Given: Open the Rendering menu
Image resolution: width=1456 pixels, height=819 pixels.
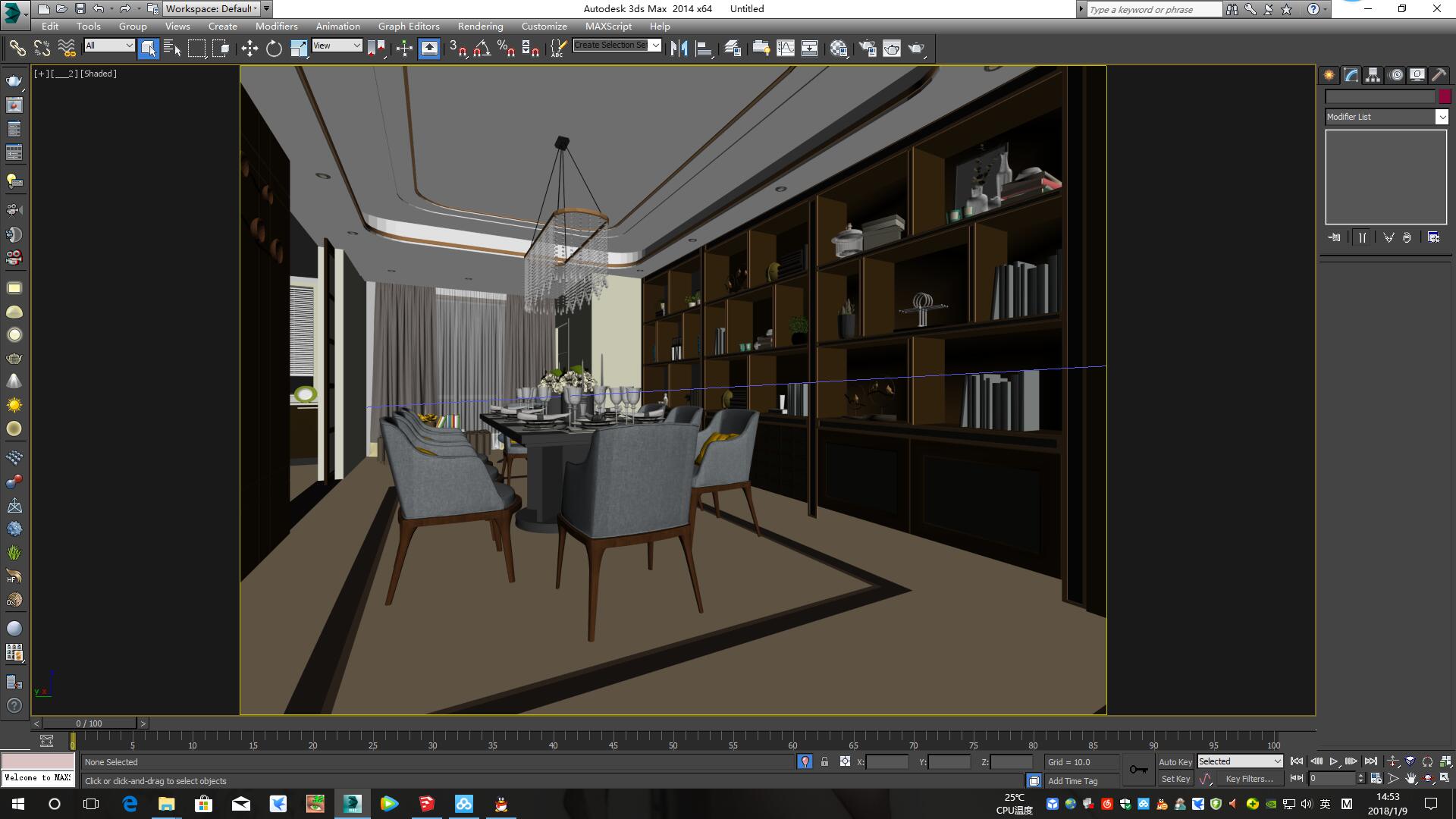Looking at the screenshot, I should pos(480,26).
